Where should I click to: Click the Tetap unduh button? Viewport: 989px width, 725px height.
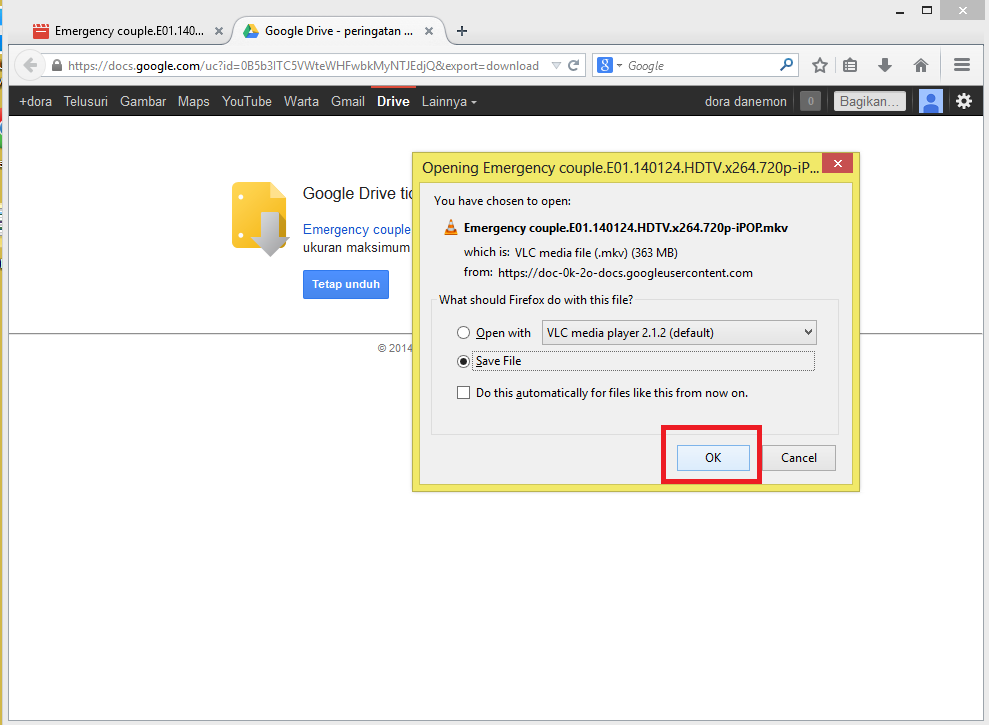coord(346,284)
